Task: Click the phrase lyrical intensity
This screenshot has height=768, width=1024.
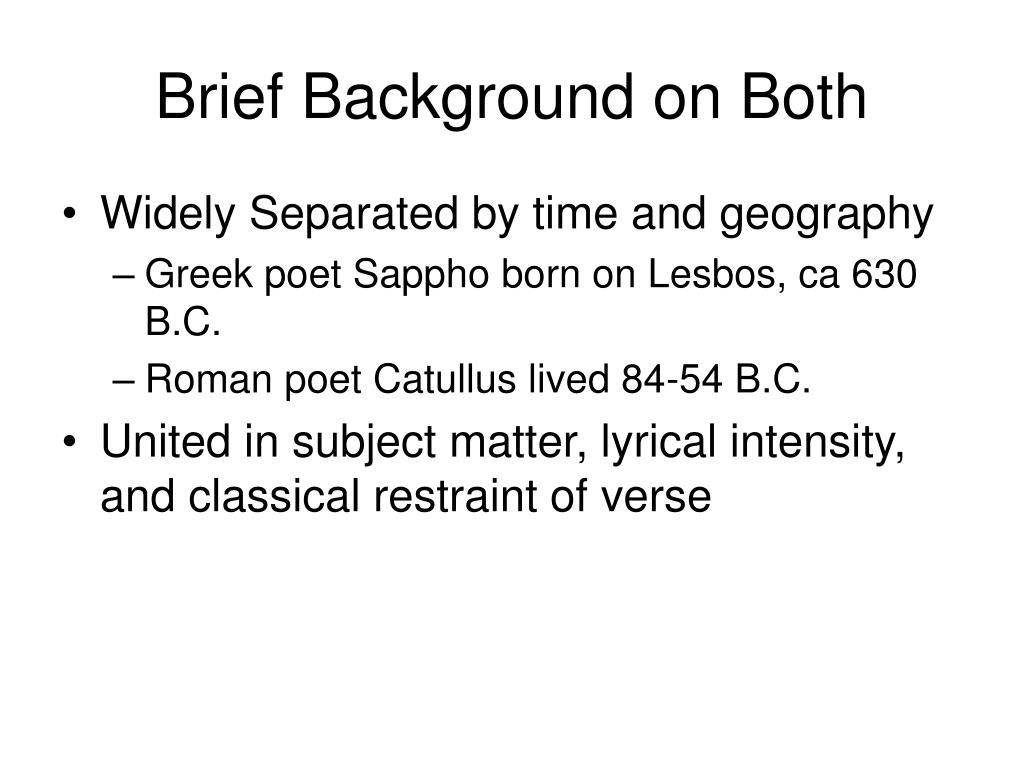Action: [752, 443]
